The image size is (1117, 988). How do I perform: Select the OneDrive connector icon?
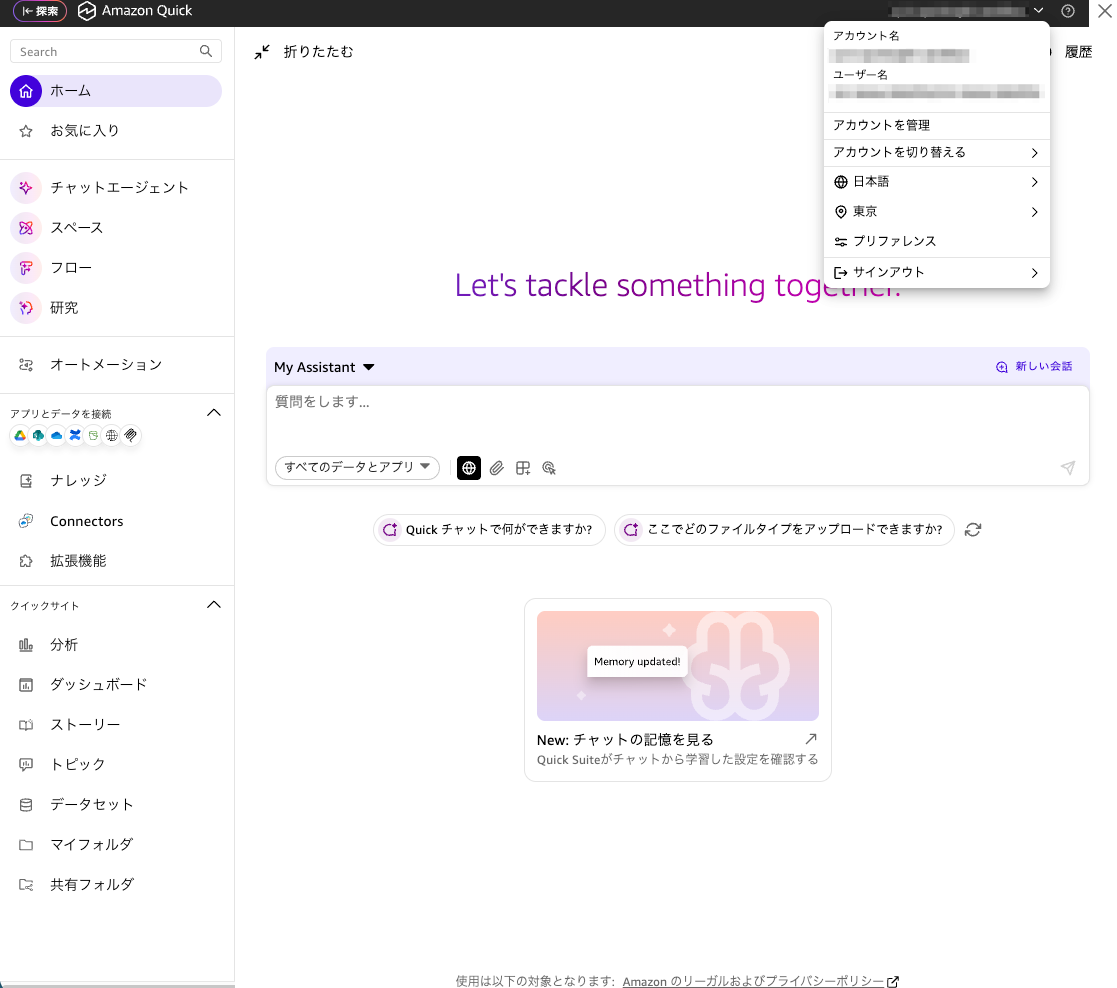(56, 435)
